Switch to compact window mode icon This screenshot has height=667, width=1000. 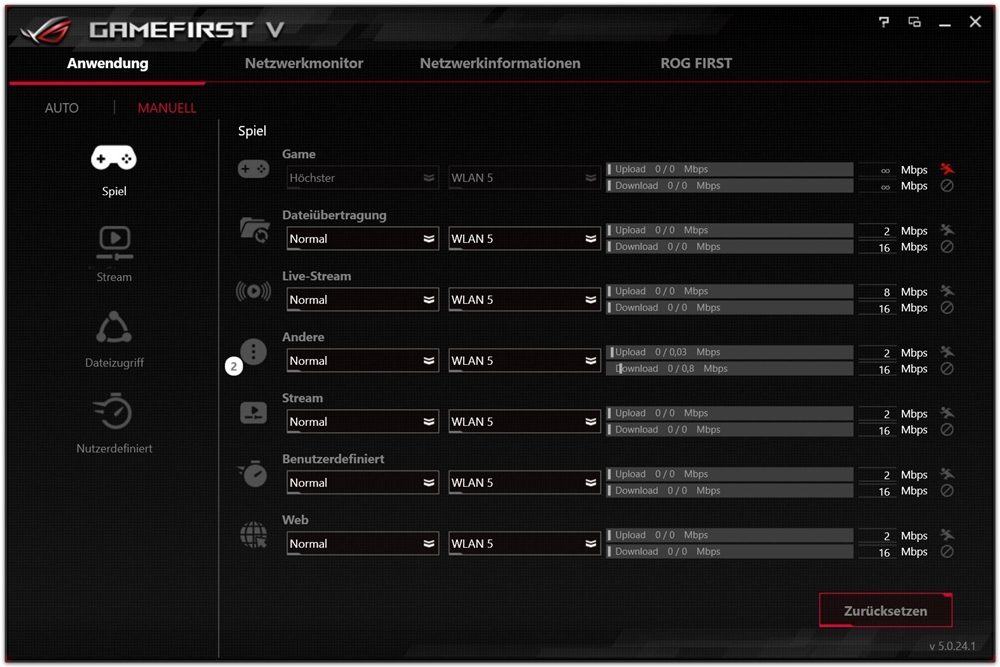point(914,22)
